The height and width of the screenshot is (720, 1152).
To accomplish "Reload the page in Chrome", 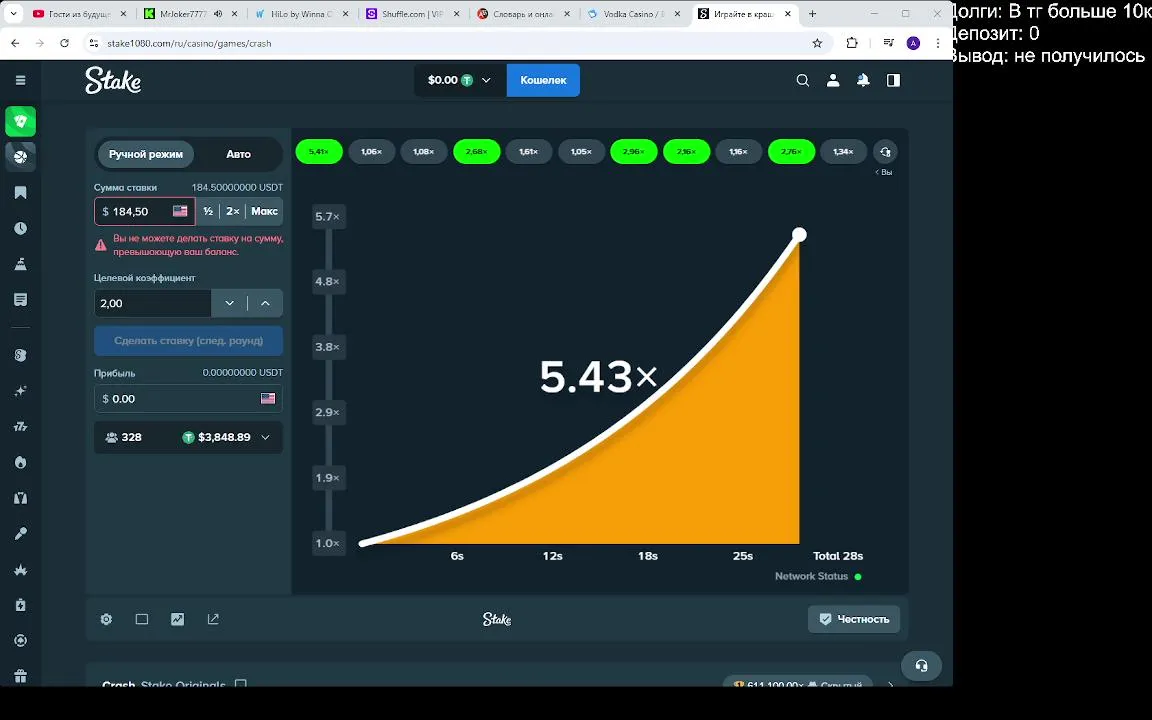I will pyautogui.click(x=65, y=43).
